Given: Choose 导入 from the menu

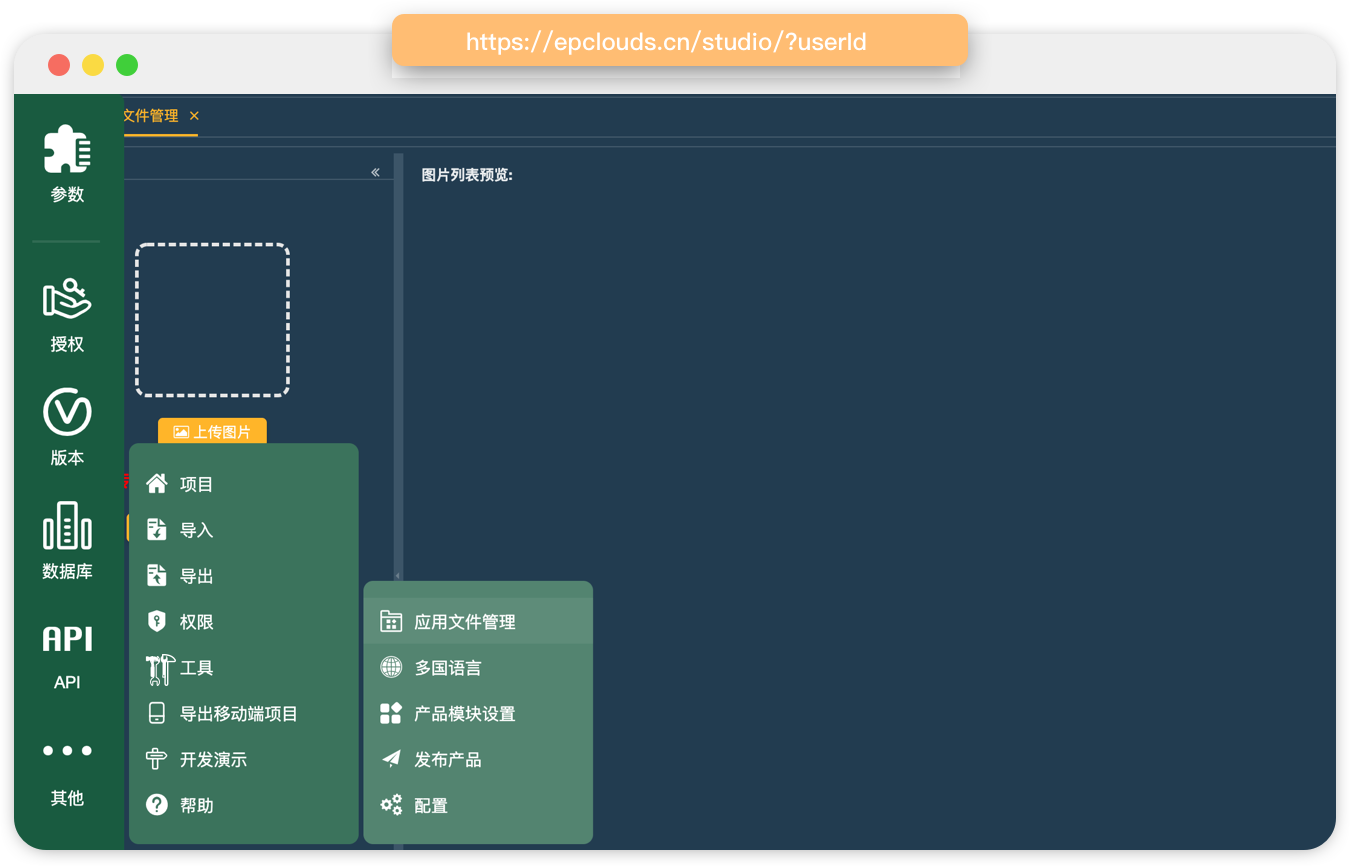Looking at the screenshot, I should [244, 530].
